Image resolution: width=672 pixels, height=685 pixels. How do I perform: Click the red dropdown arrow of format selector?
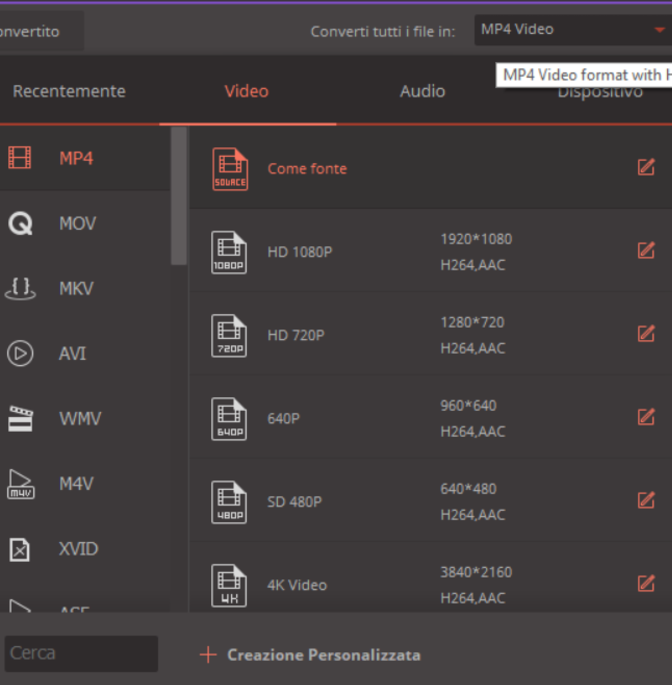[x=659, y=30]
